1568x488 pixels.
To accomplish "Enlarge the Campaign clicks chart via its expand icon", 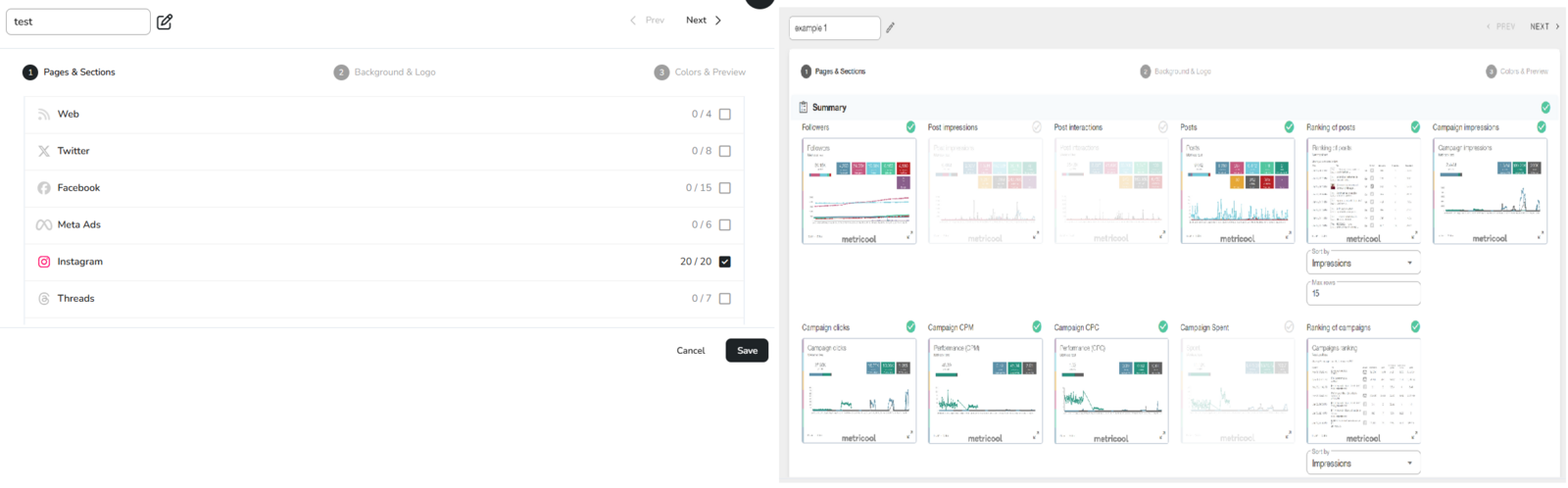I will click(908, 435).
